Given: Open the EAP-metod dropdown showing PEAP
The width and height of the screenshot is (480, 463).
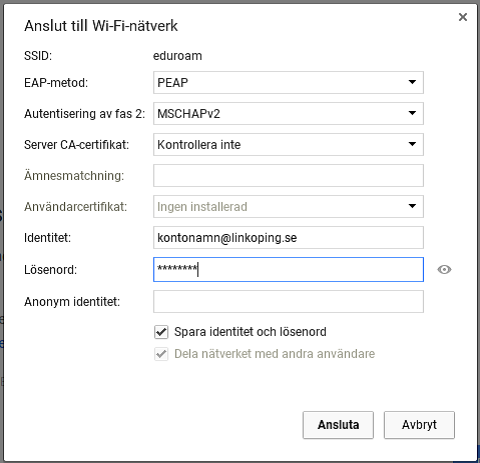Looking at the screenshot, I should pos(288,82).
